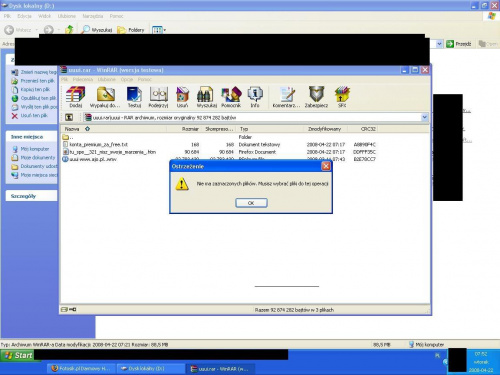
Task: Open the WinRAR Pomoc menu
Action: pyautogui.click(x=145, y=79)
